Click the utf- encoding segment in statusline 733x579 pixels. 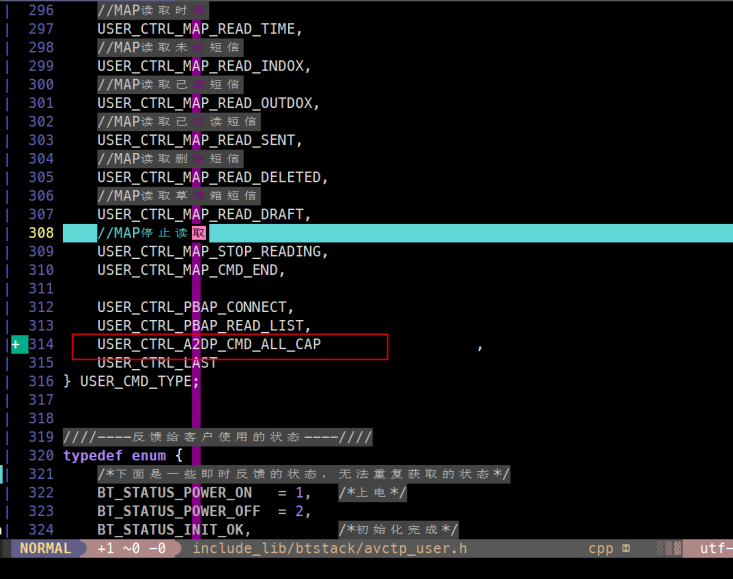(x=715, y=548)
